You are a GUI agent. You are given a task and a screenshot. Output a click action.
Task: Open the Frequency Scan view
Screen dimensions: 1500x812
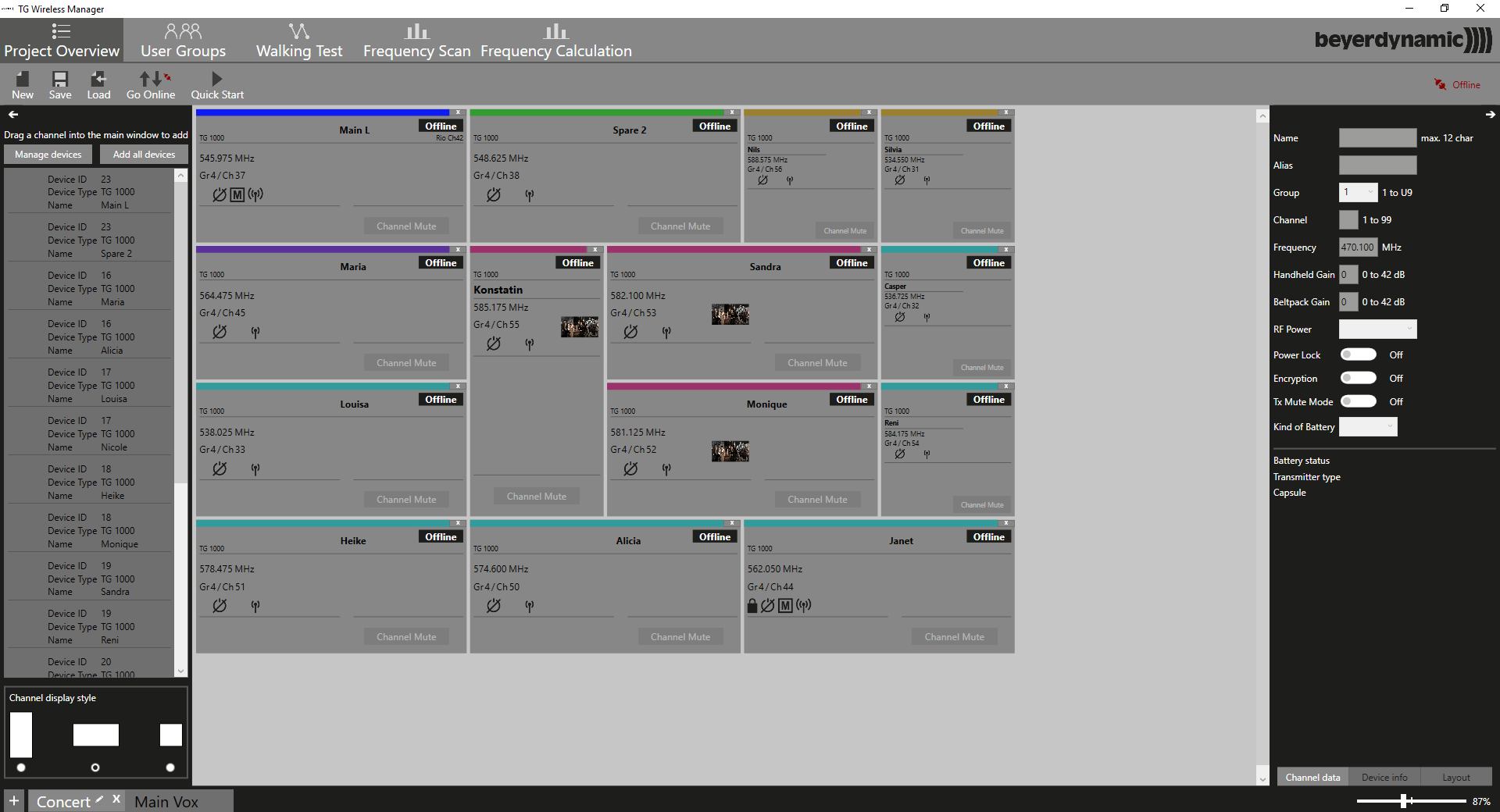pos(416,40)
